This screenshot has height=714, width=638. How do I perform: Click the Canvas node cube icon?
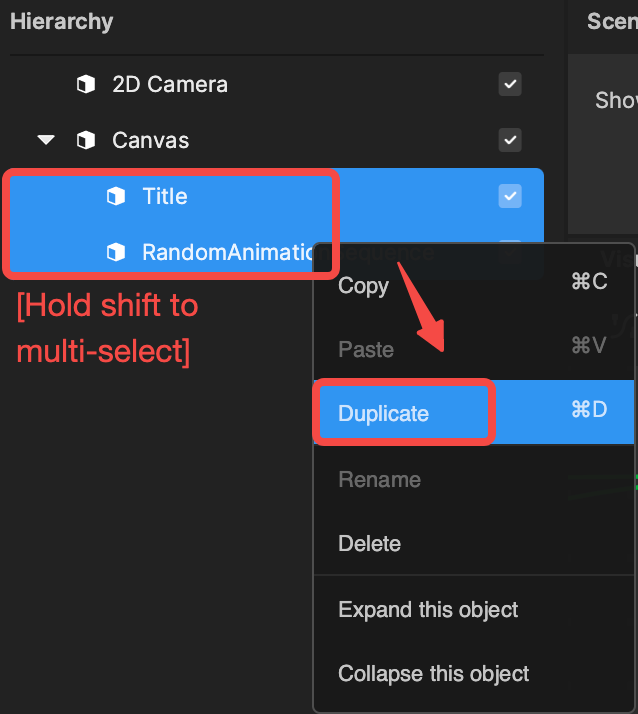coord(86,140)
